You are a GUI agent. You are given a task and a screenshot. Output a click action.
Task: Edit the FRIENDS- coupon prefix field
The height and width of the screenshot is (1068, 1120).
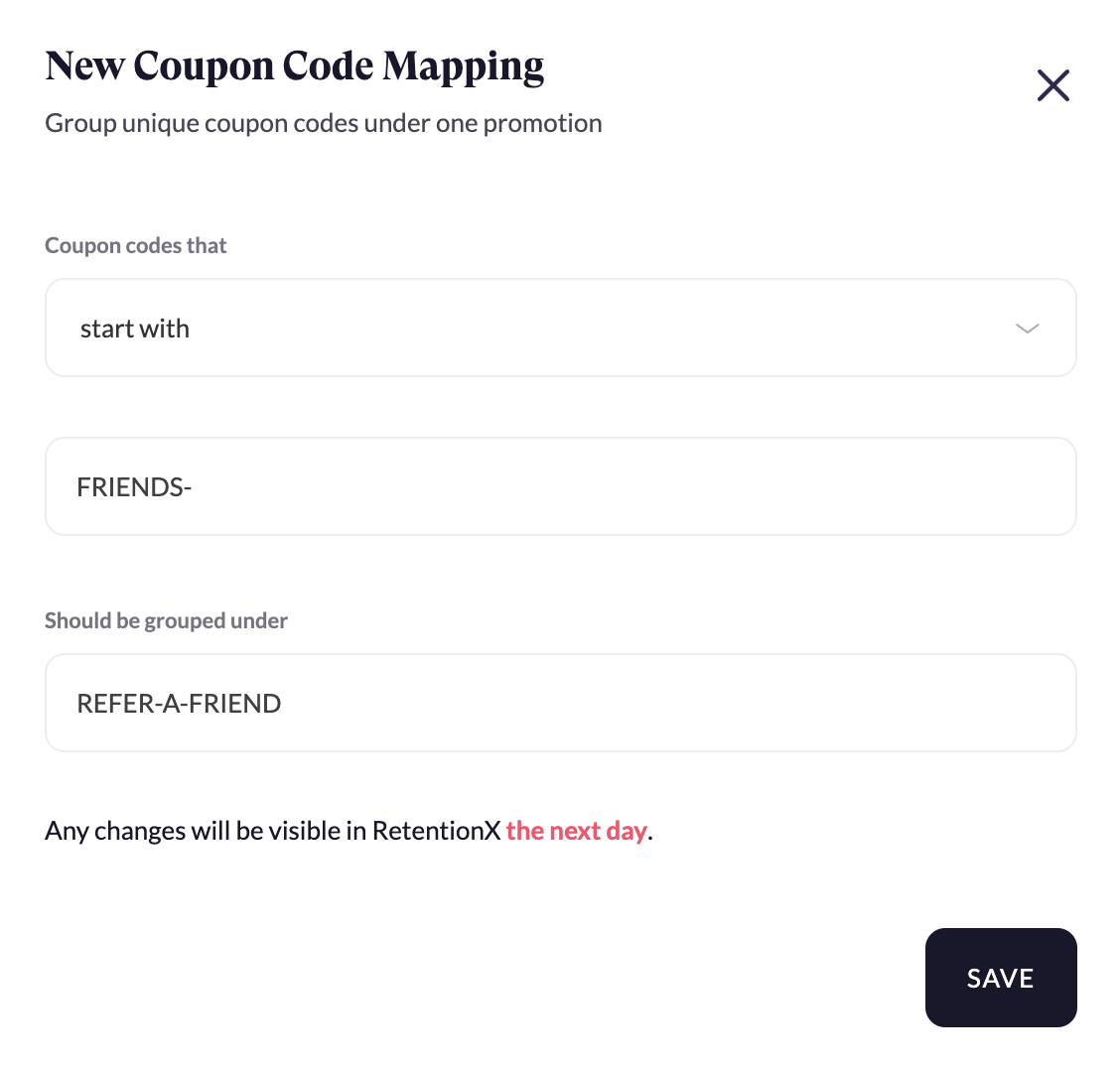560,486
